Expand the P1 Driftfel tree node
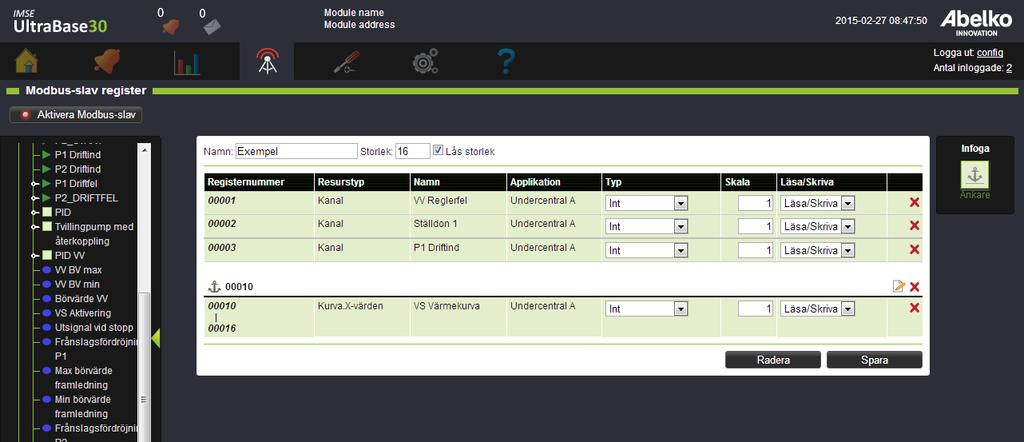The width and height of the screenshot is (1024, 442). tap(33, 184)
